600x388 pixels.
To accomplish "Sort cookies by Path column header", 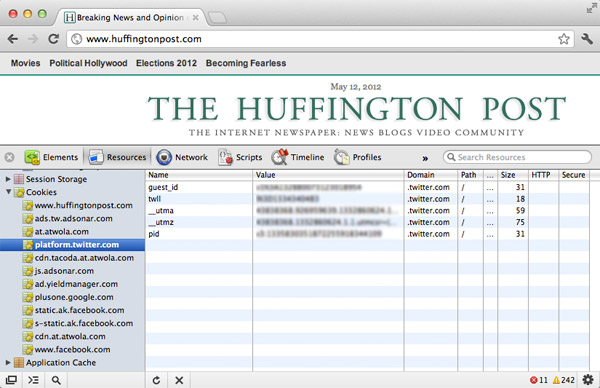I will (x=471, y=175).
